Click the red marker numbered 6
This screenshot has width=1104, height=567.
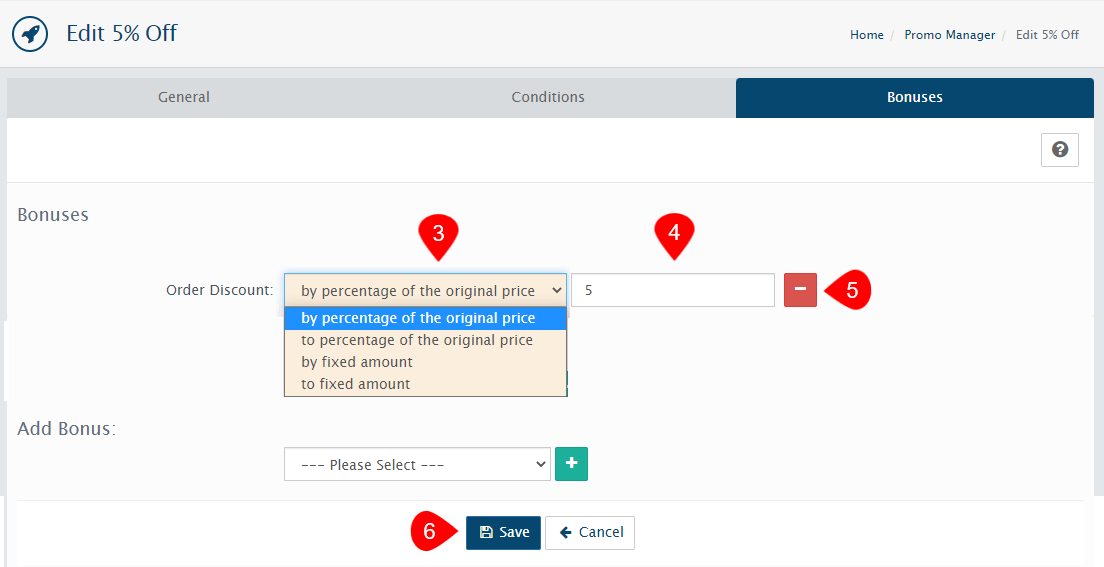pyautogui.click(x=430, y=532)
